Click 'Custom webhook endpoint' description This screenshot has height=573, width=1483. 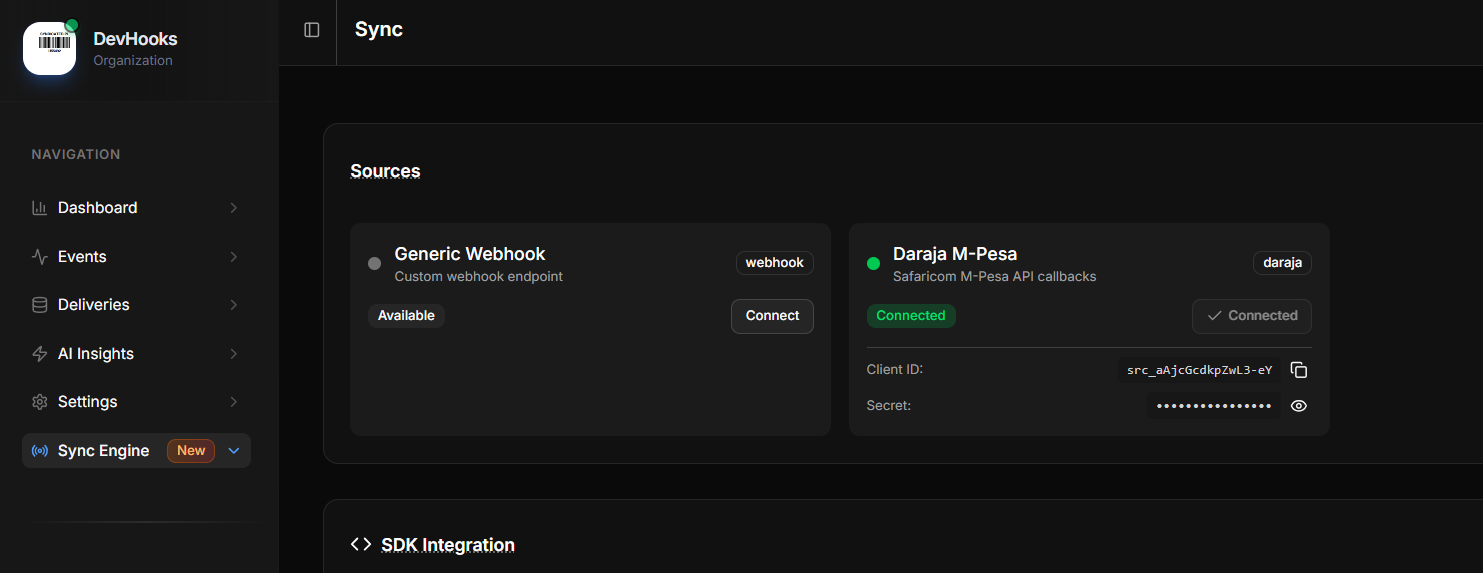click(x=479, y=277)
